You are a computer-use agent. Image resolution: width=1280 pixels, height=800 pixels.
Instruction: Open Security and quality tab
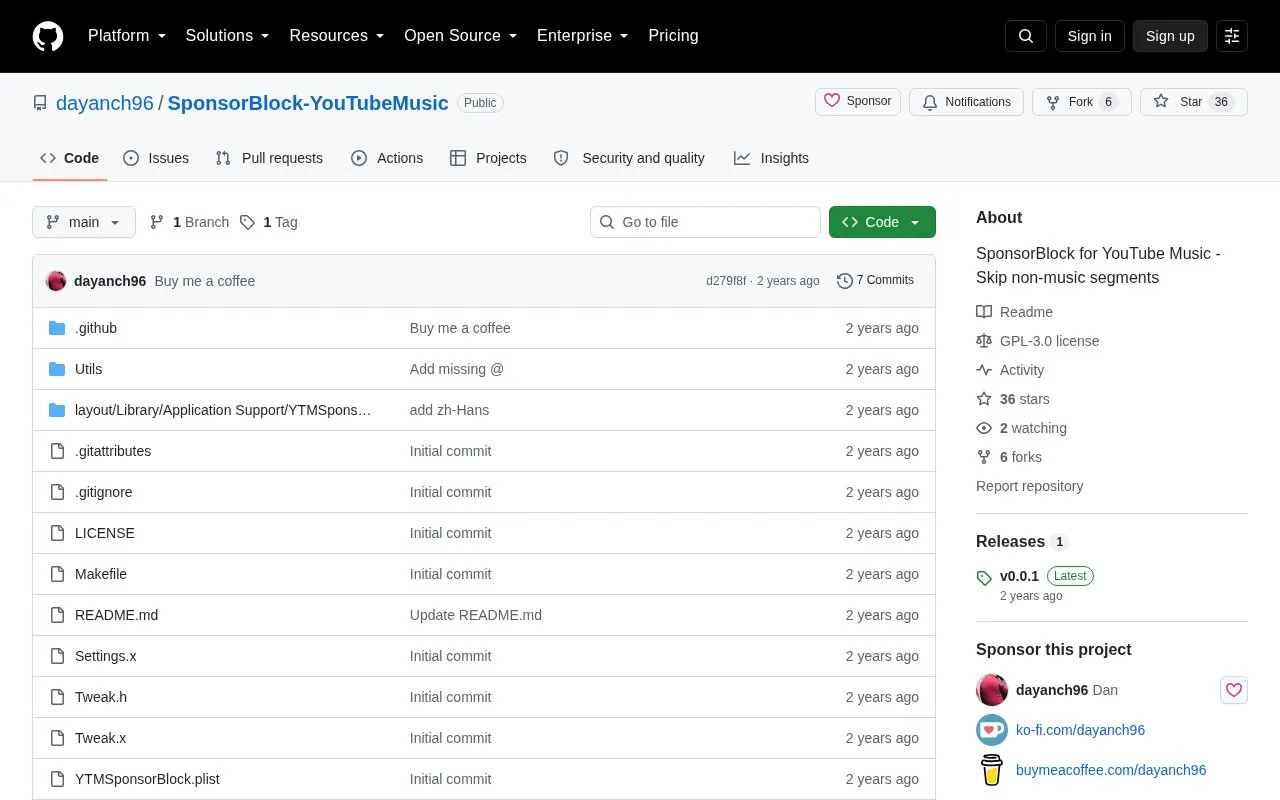pos(629,158)
